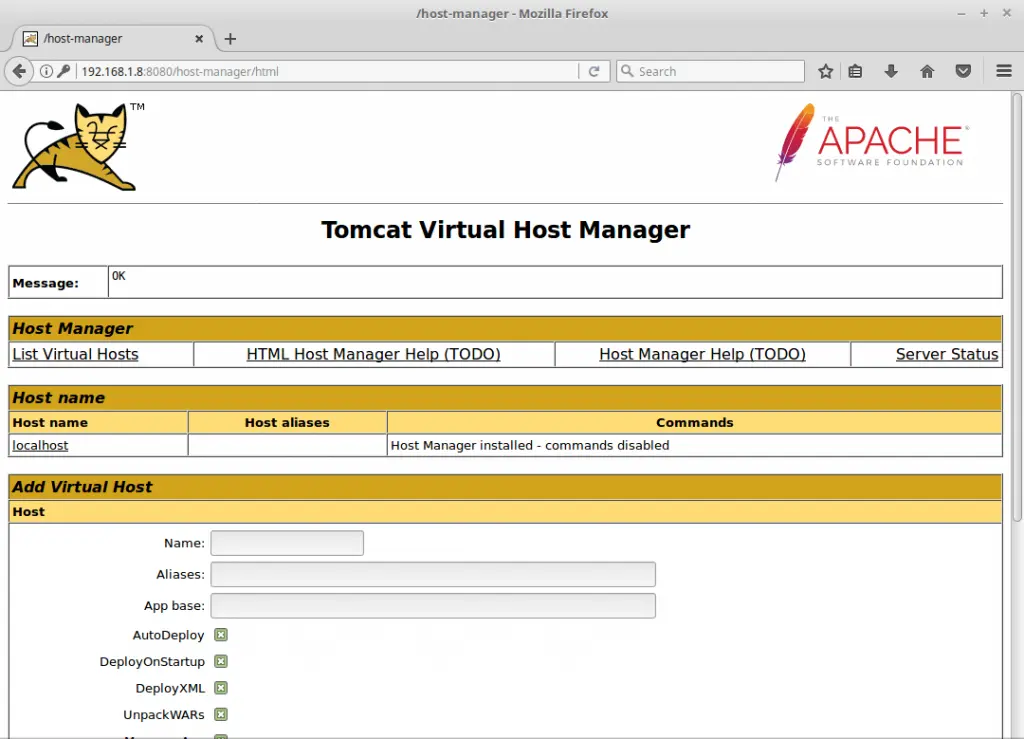Click the Tomcat cat logo
The image size is (1024, 739).
tap(77, 146)
